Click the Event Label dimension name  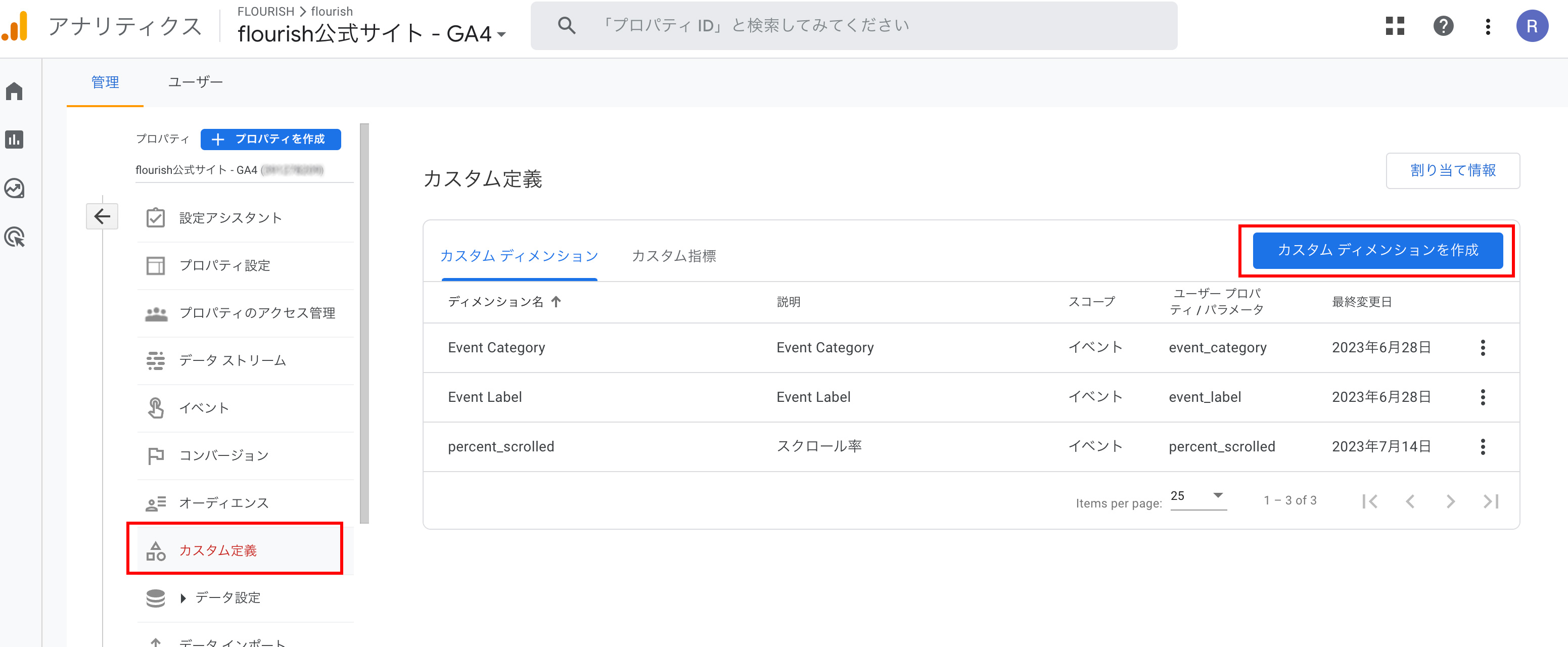(x=485, y=397)
